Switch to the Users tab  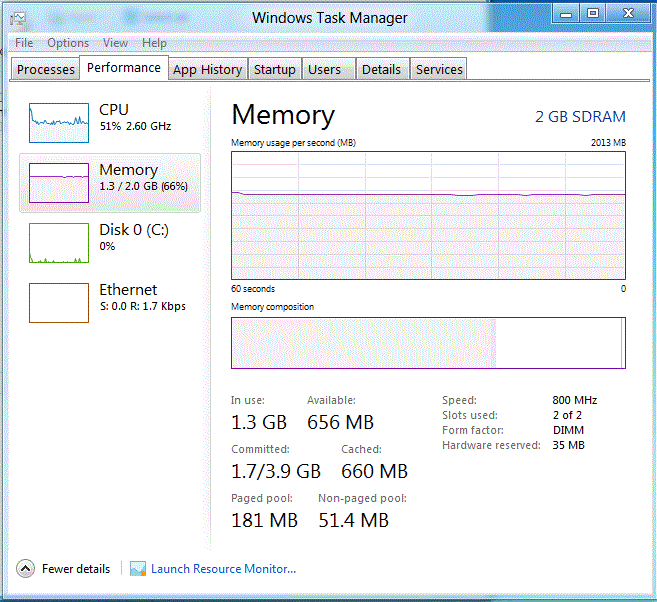click(x=328, y=69)
